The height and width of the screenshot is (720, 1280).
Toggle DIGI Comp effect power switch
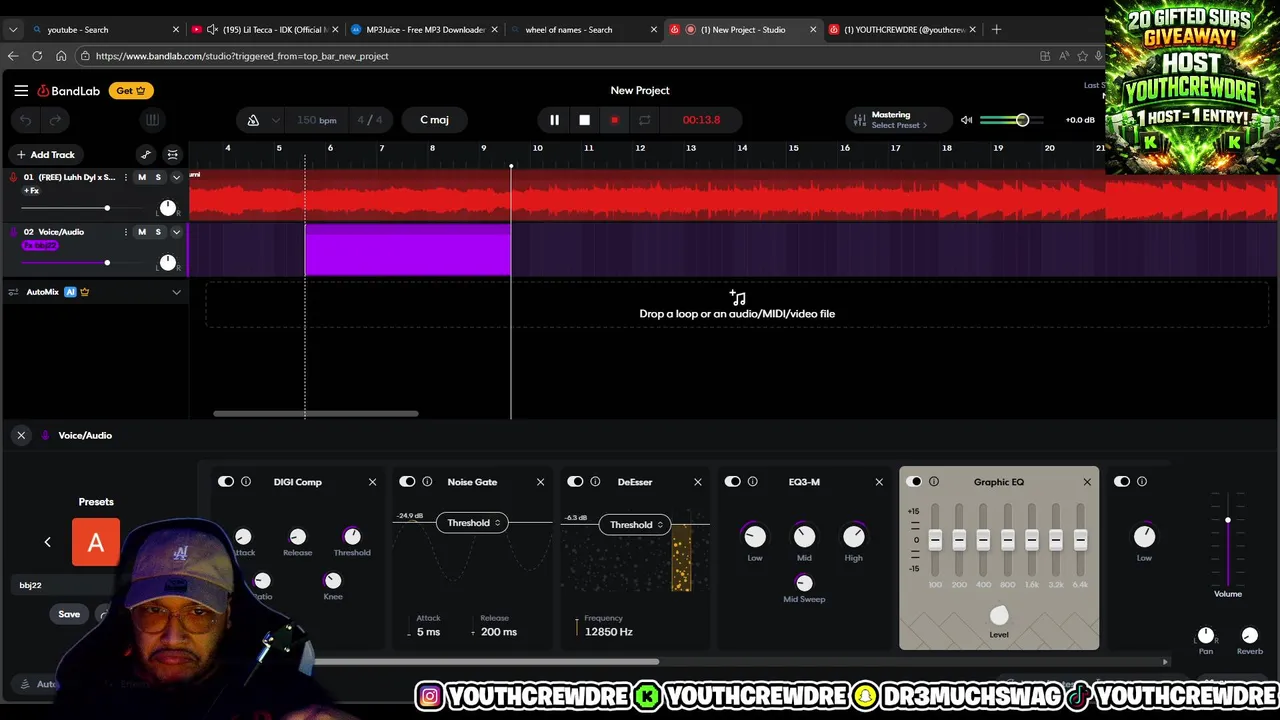[x=226, y=482]
